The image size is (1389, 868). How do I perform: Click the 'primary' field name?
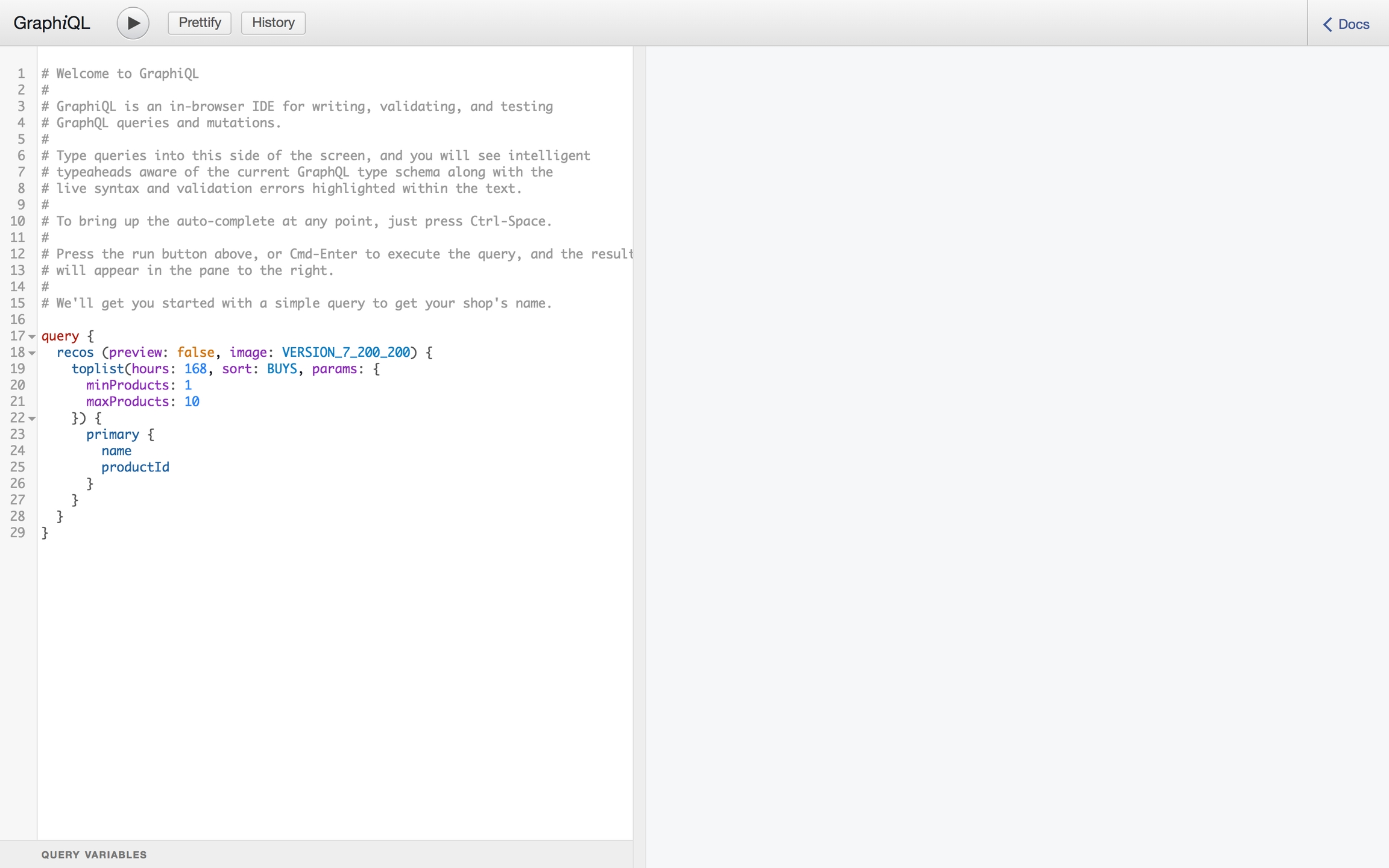click(112, 434)
